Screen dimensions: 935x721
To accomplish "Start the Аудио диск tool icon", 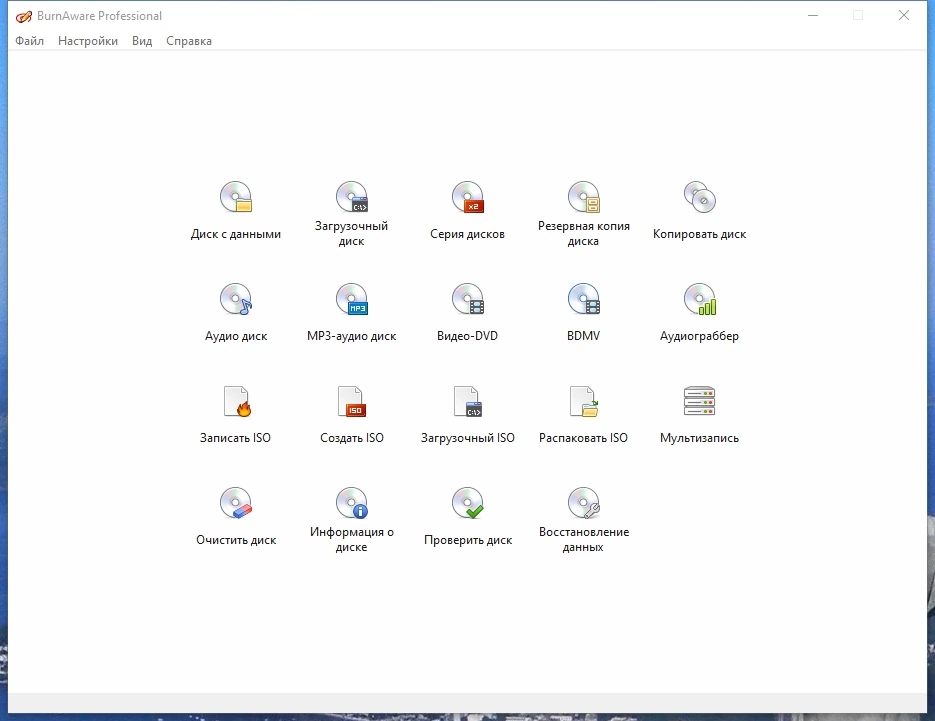I will [x=236, y=299].
